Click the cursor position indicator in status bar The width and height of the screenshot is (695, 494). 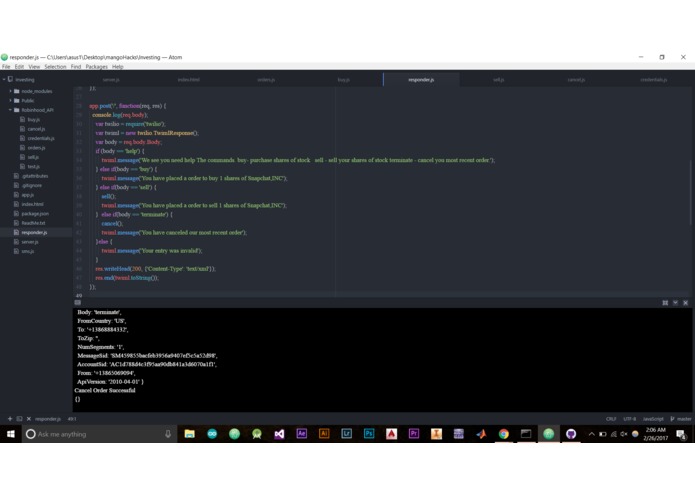point(72,419)
